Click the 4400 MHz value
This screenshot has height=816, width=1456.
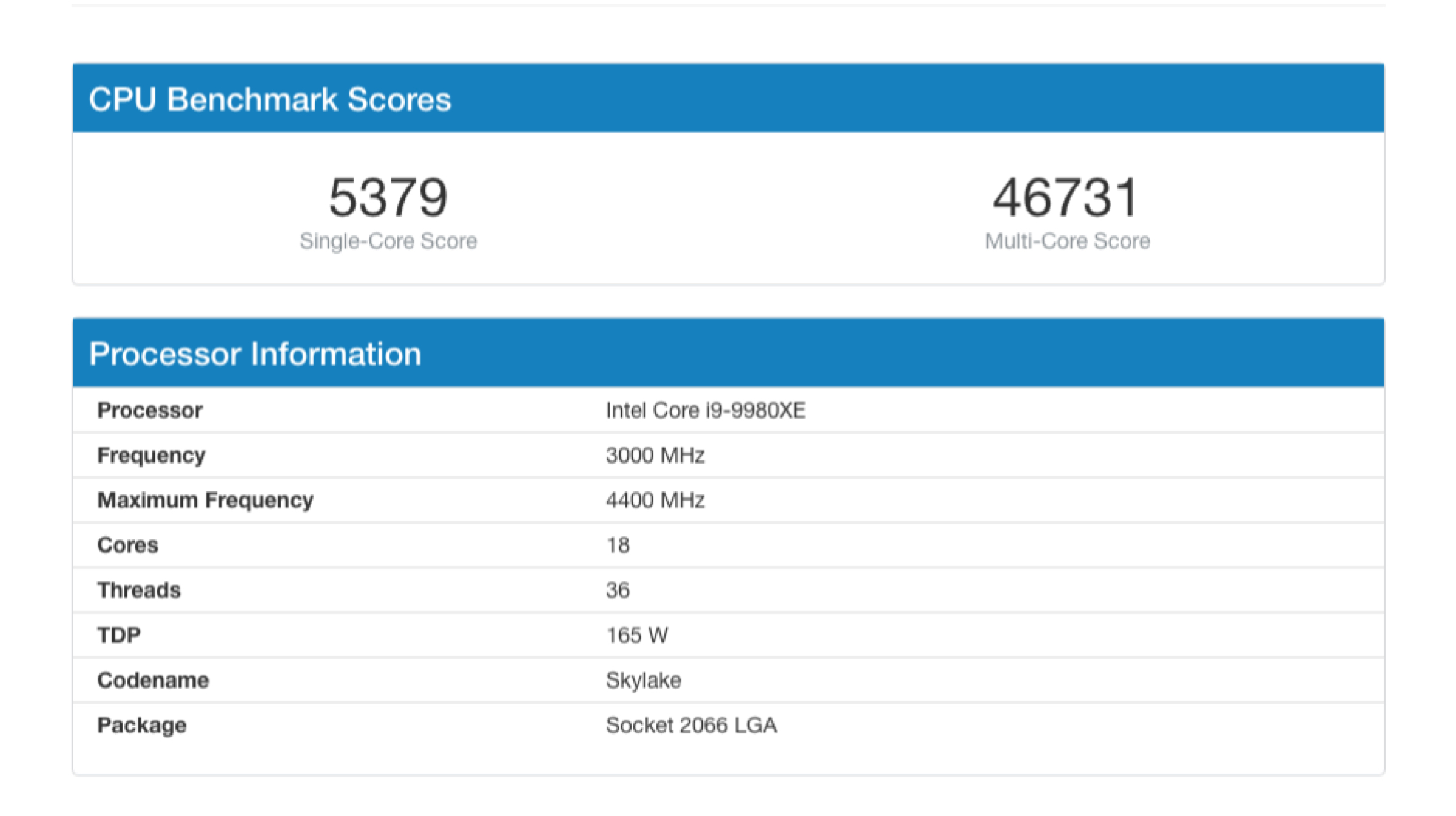coord(655,501)
